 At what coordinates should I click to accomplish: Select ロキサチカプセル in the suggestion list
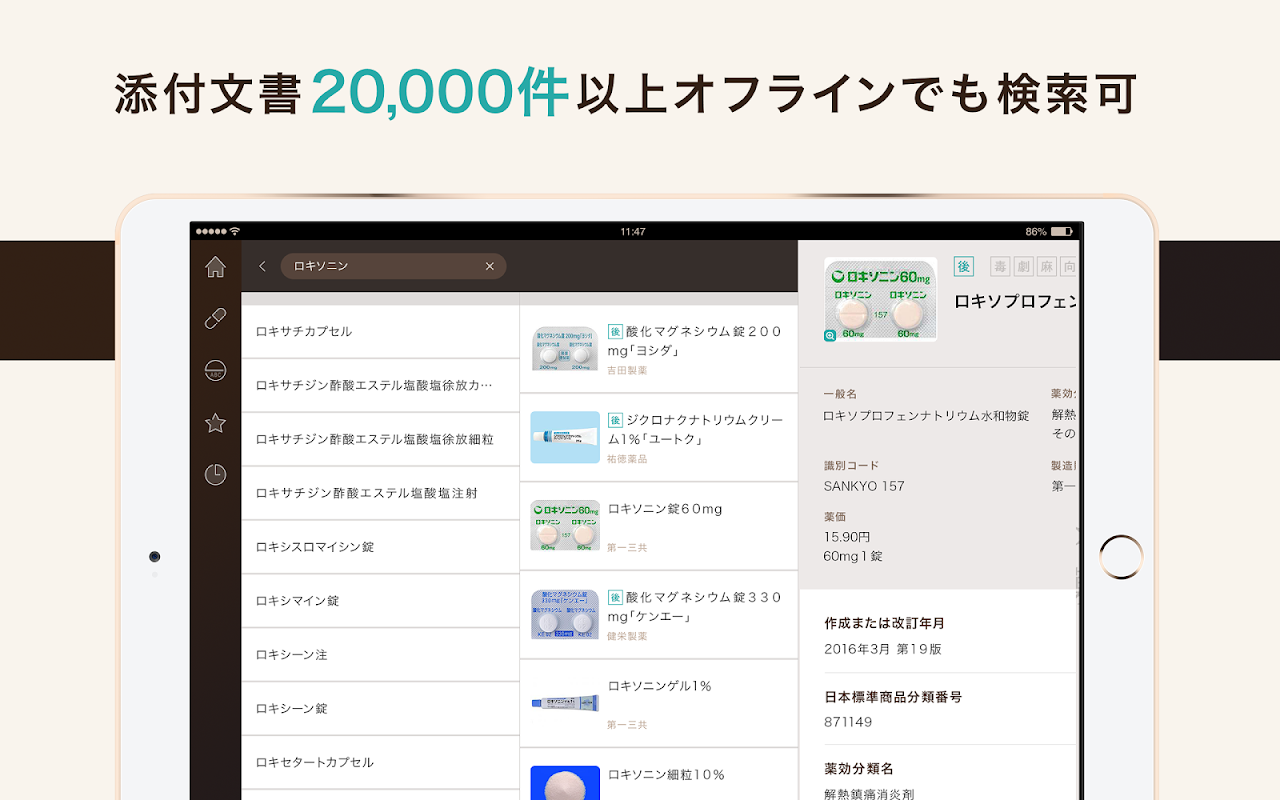380,332
